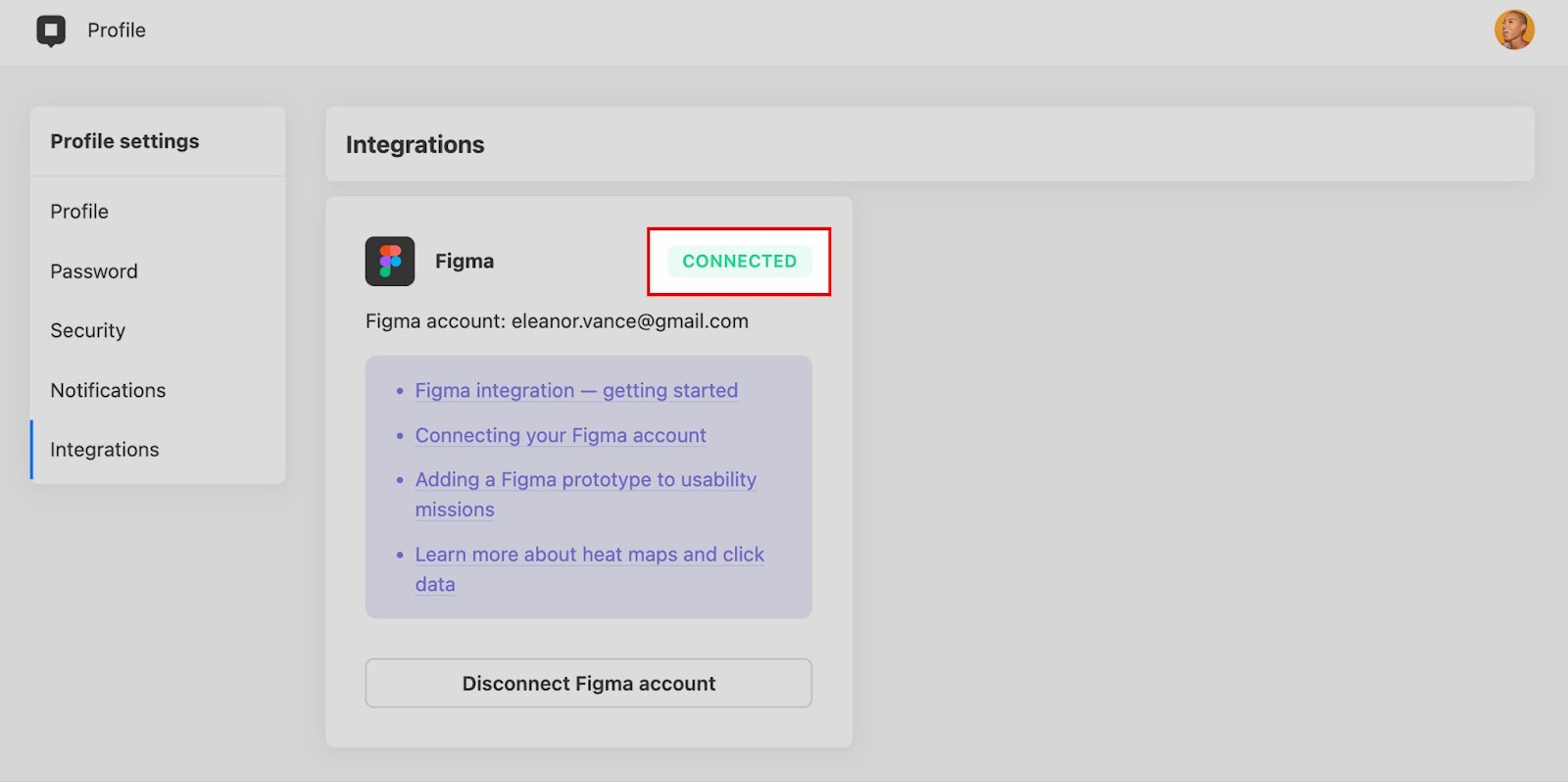Open 'Learn more about heat maps and click data' link
The width and height of the screenshot is (1568, 782).
point(589,568)
